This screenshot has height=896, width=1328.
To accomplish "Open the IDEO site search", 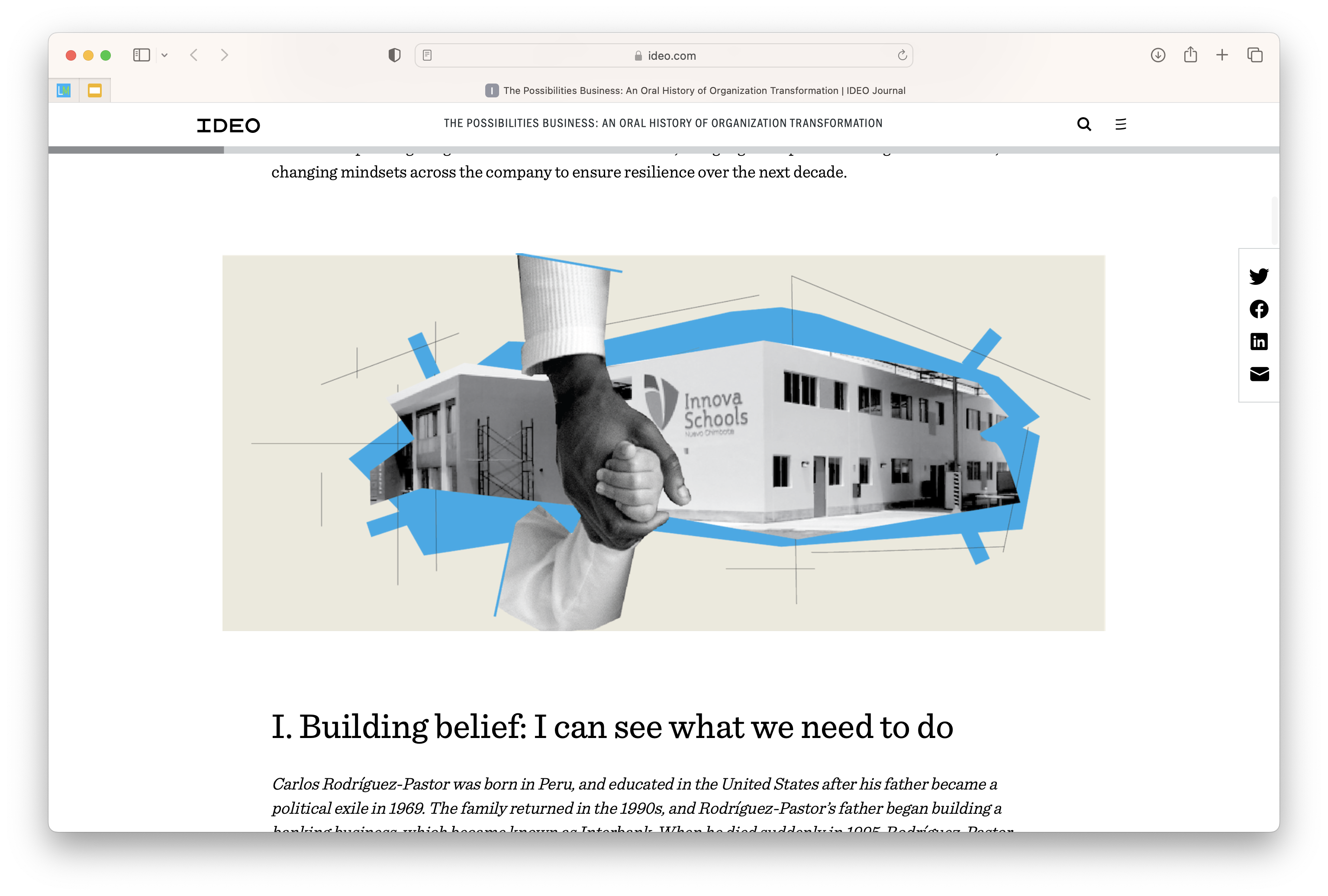I will point(1083,125).
